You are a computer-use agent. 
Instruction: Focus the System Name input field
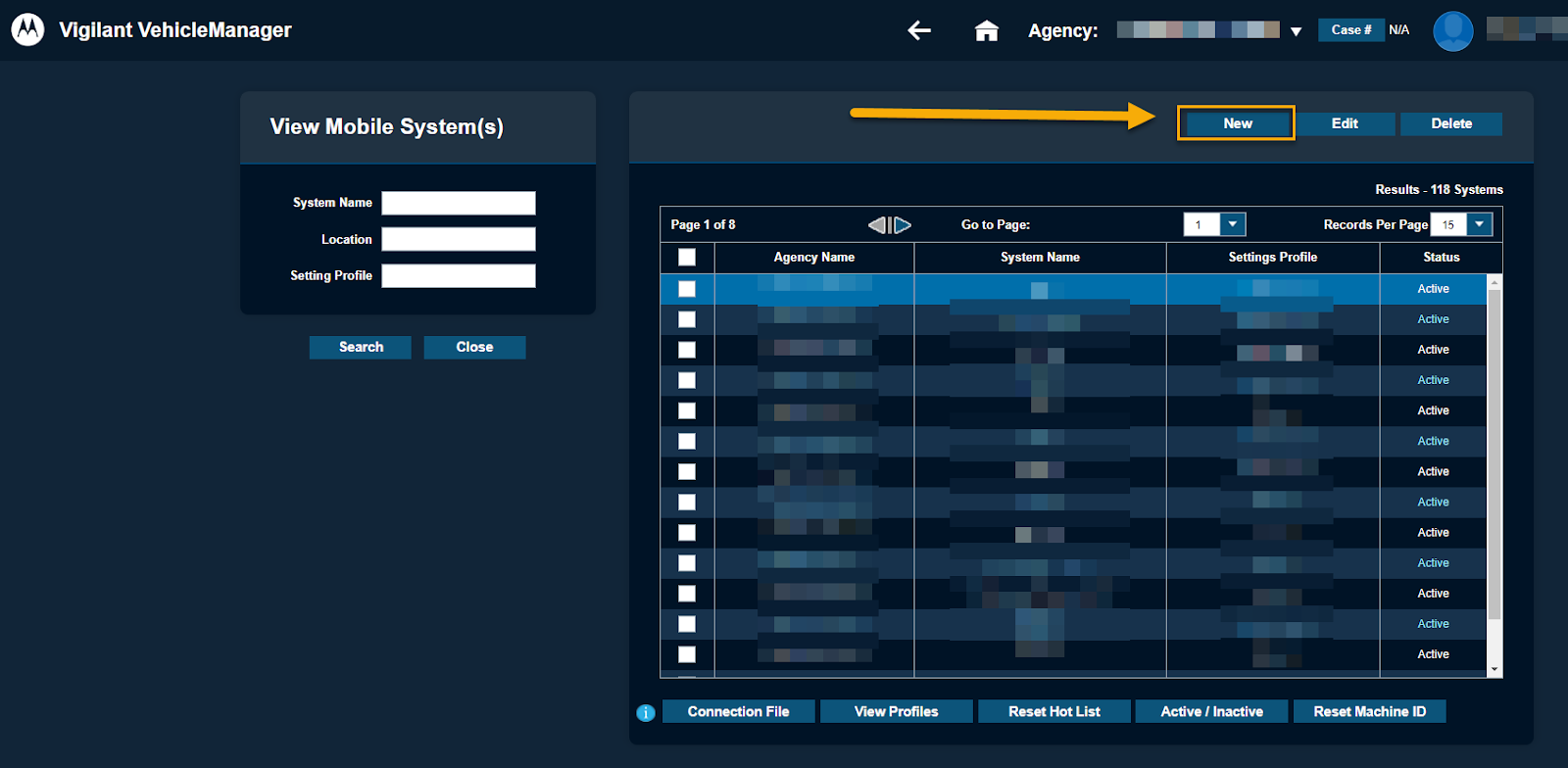pos(459,203)
